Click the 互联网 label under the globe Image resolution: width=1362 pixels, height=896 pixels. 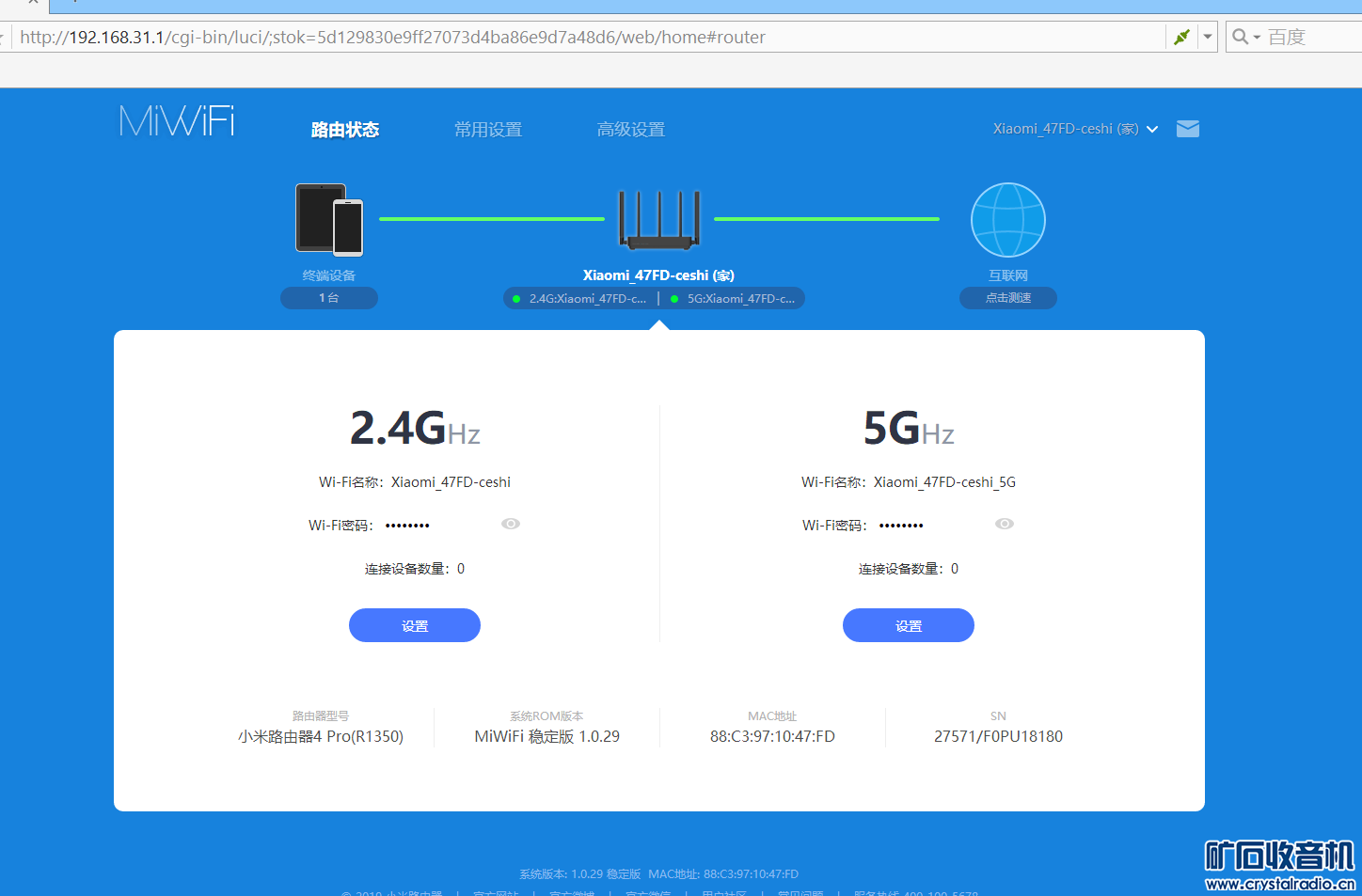(x=1008, y=275)
